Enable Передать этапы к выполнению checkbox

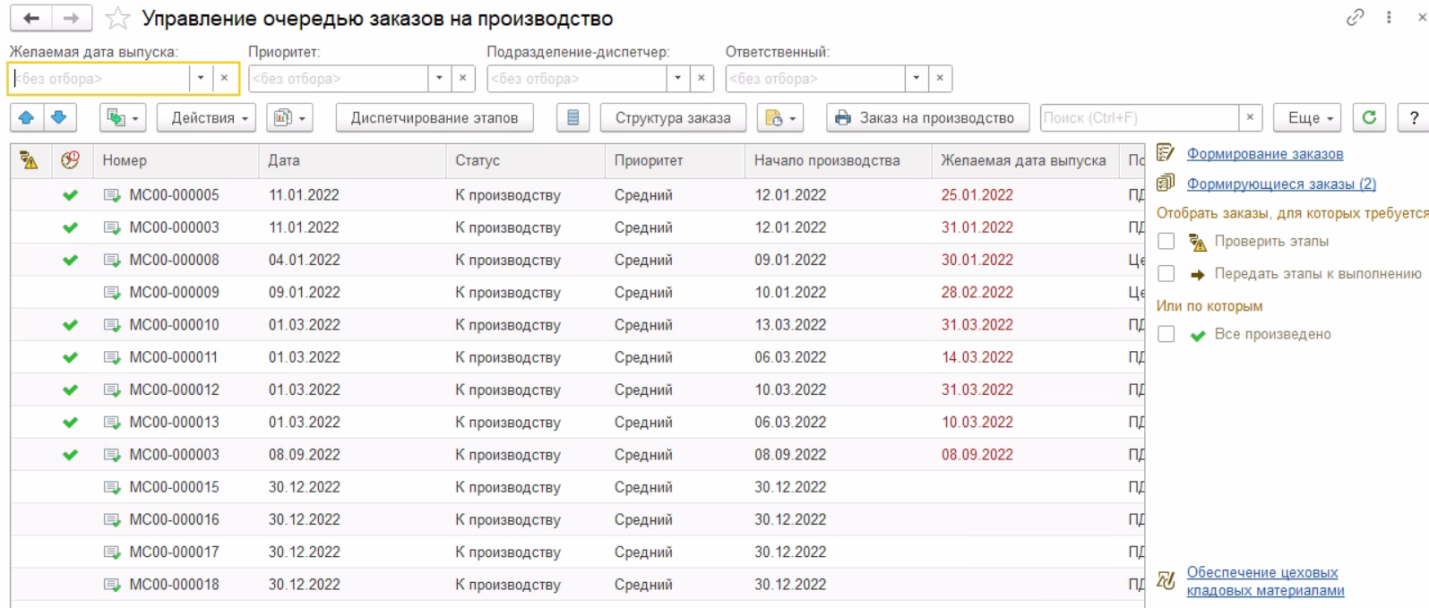pos(1166,274)
